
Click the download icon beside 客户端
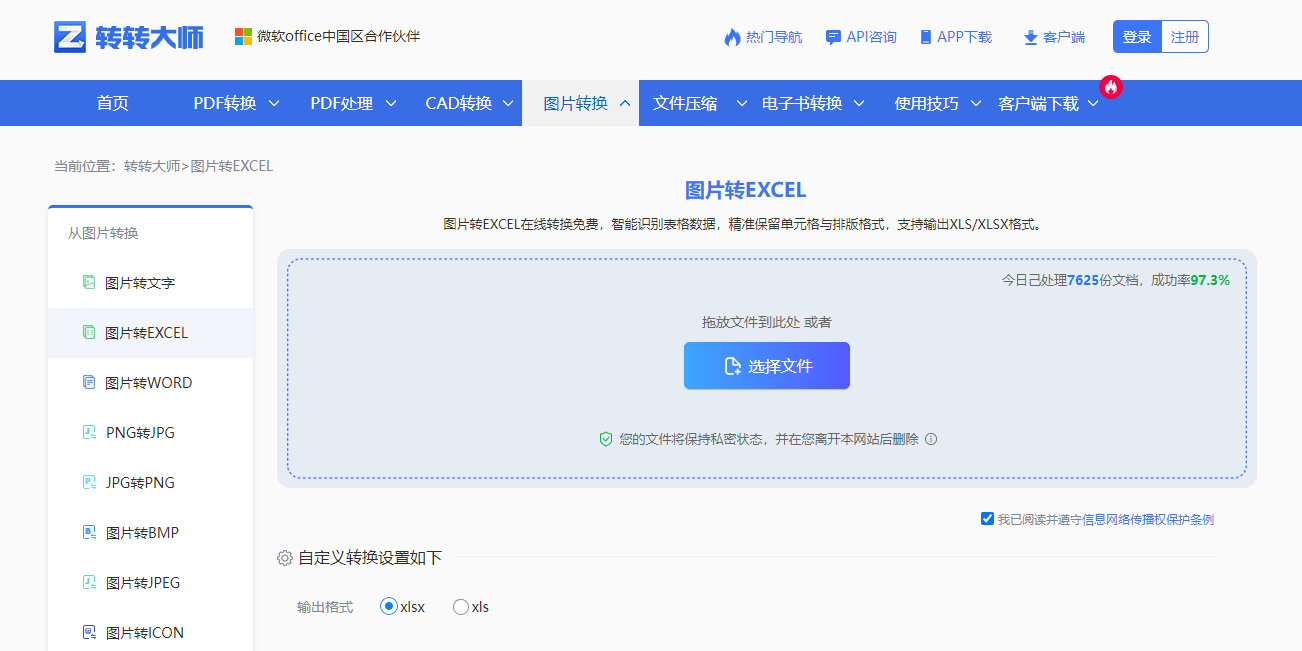(1031, 38)
